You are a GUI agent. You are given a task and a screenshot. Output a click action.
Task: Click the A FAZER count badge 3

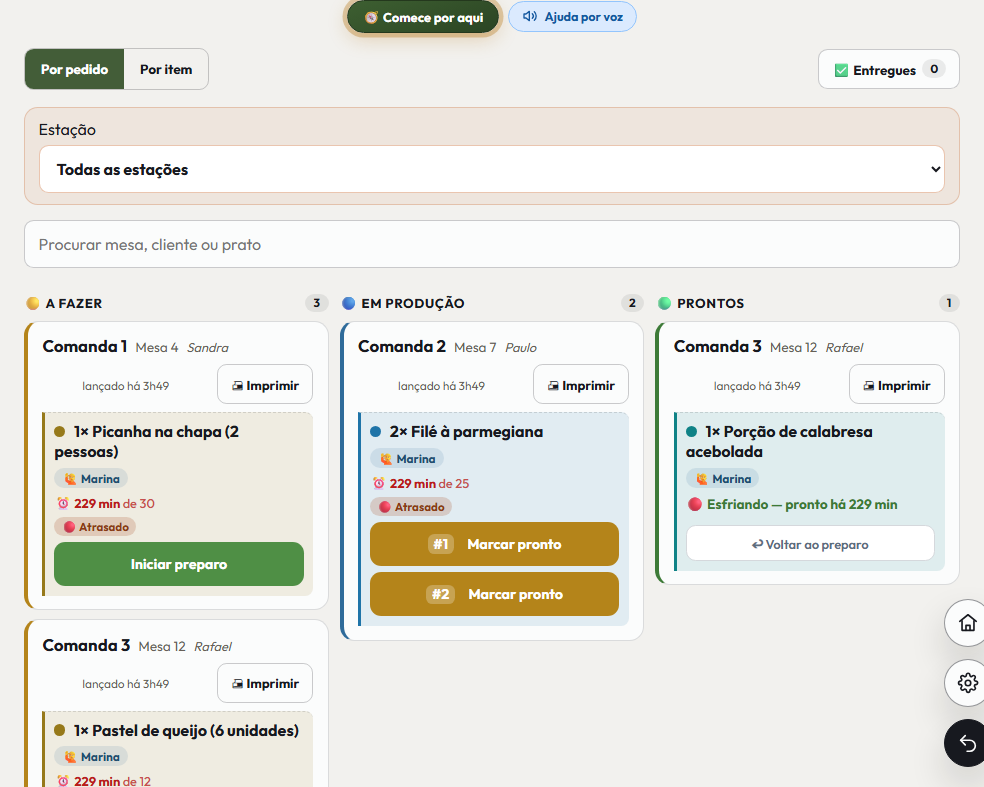coord(317,303)
